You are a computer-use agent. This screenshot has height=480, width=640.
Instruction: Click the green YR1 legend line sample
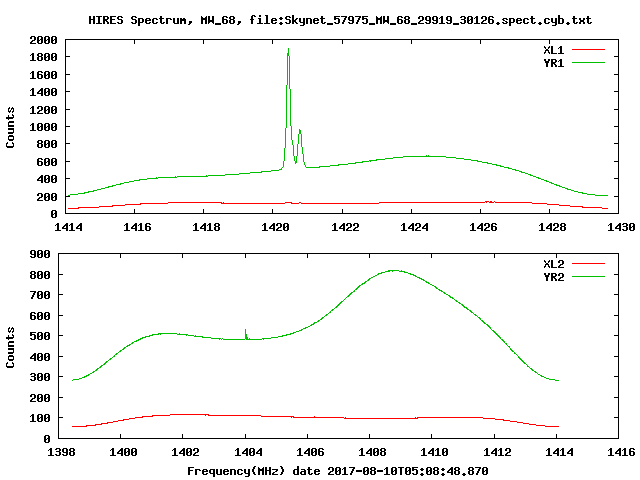click(588, 63)
